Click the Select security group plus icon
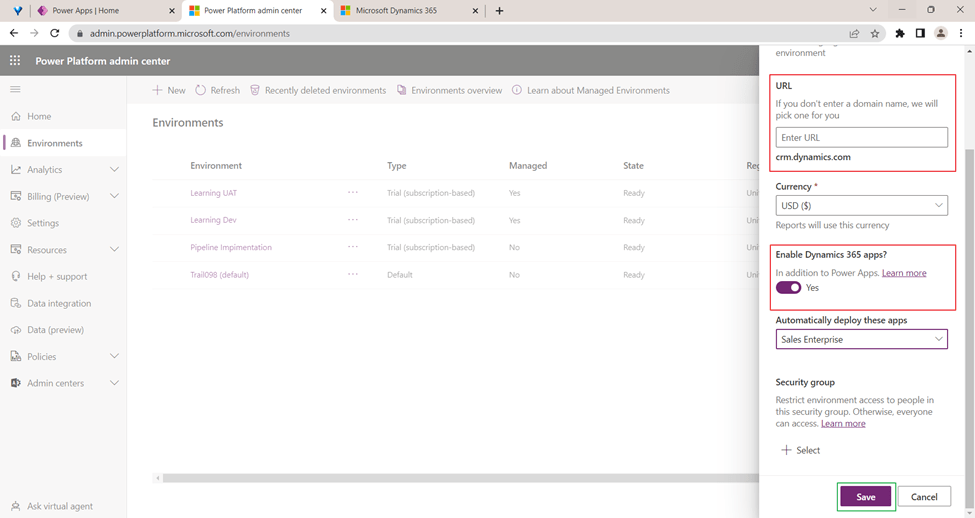Viewport: 975px width, 518px height. click(x=786, y=450)
